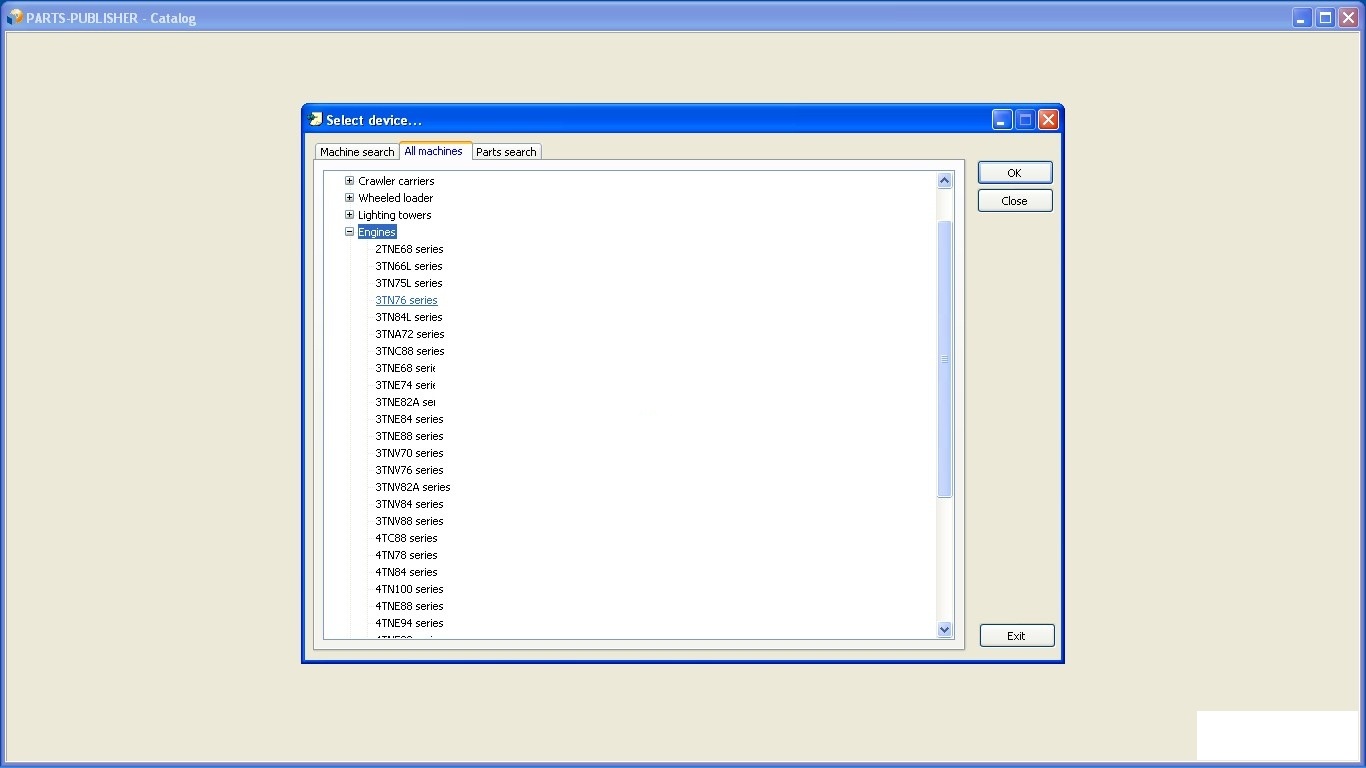The height and width of the screenshot is (768, 1366).
Task: Choose 3TNC88 series engine
Action: (x=410, y=351)
